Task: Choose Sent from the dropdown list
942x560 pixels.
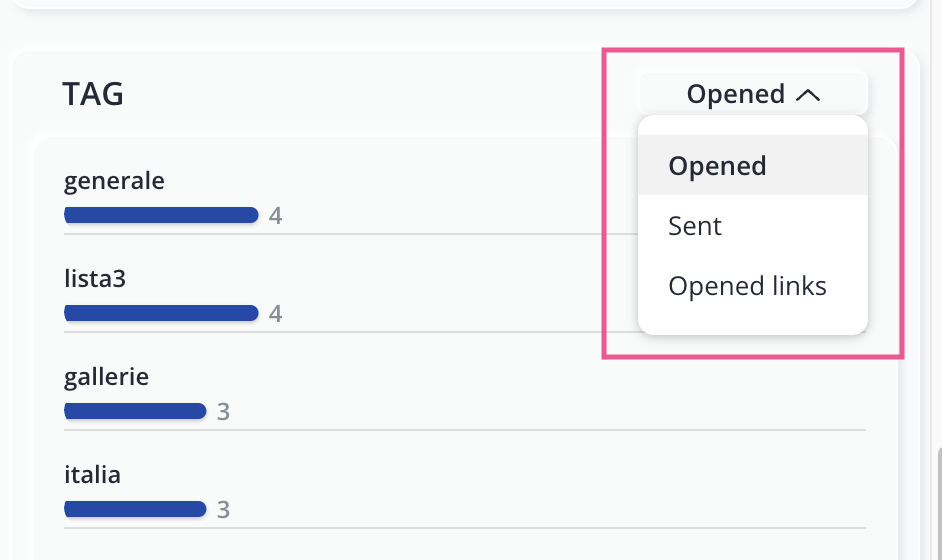Action: click(x=695, y=226)
